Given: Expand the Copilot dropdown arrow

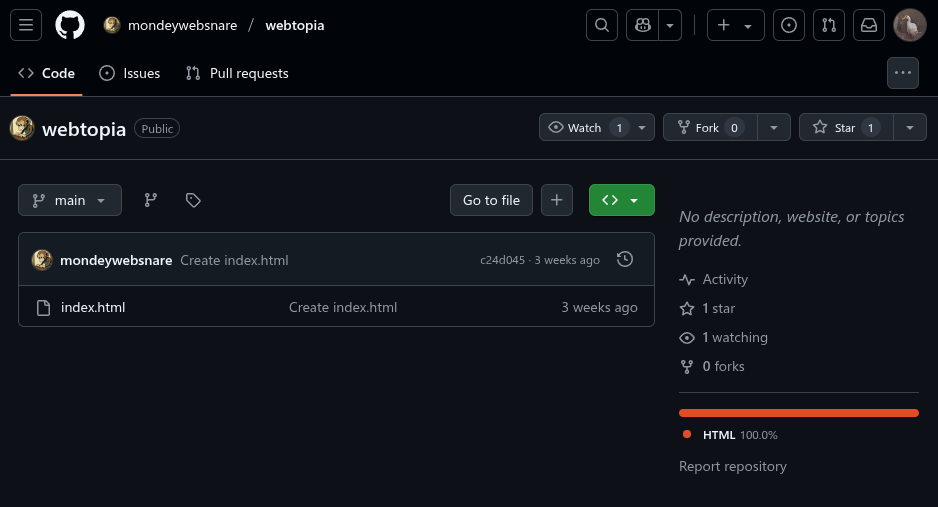Looking at the screenshot, I should [670, 25].
